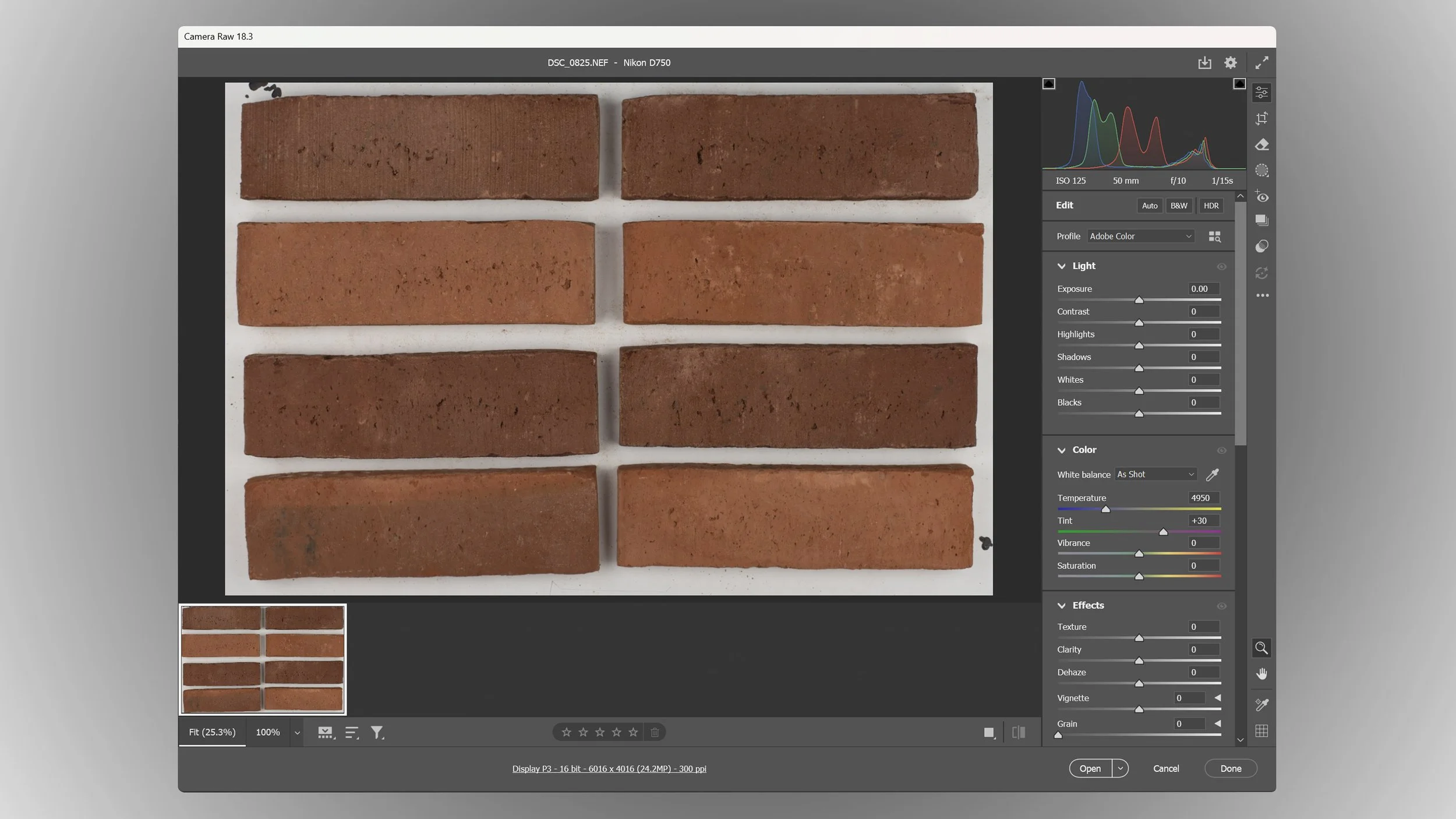Image resolution: width=1456 pixels, height=819 pixels.
Task: Collapse the Effects section chevron
Action: coord(1061,606)
